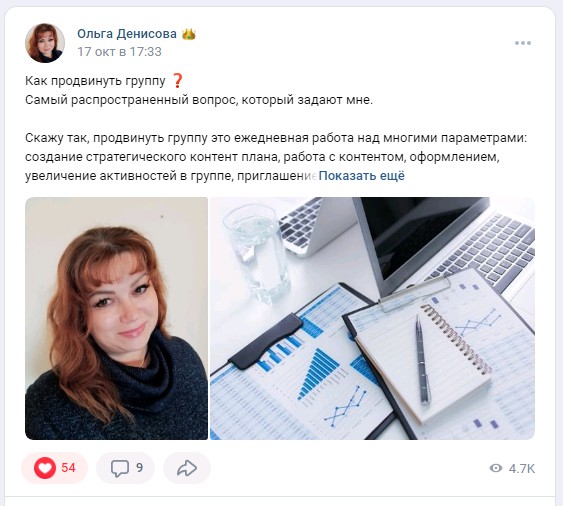The height and width of the screenshot is (506, 563).
Task: Click the 4.7K views count
Action: pos(522,469)
